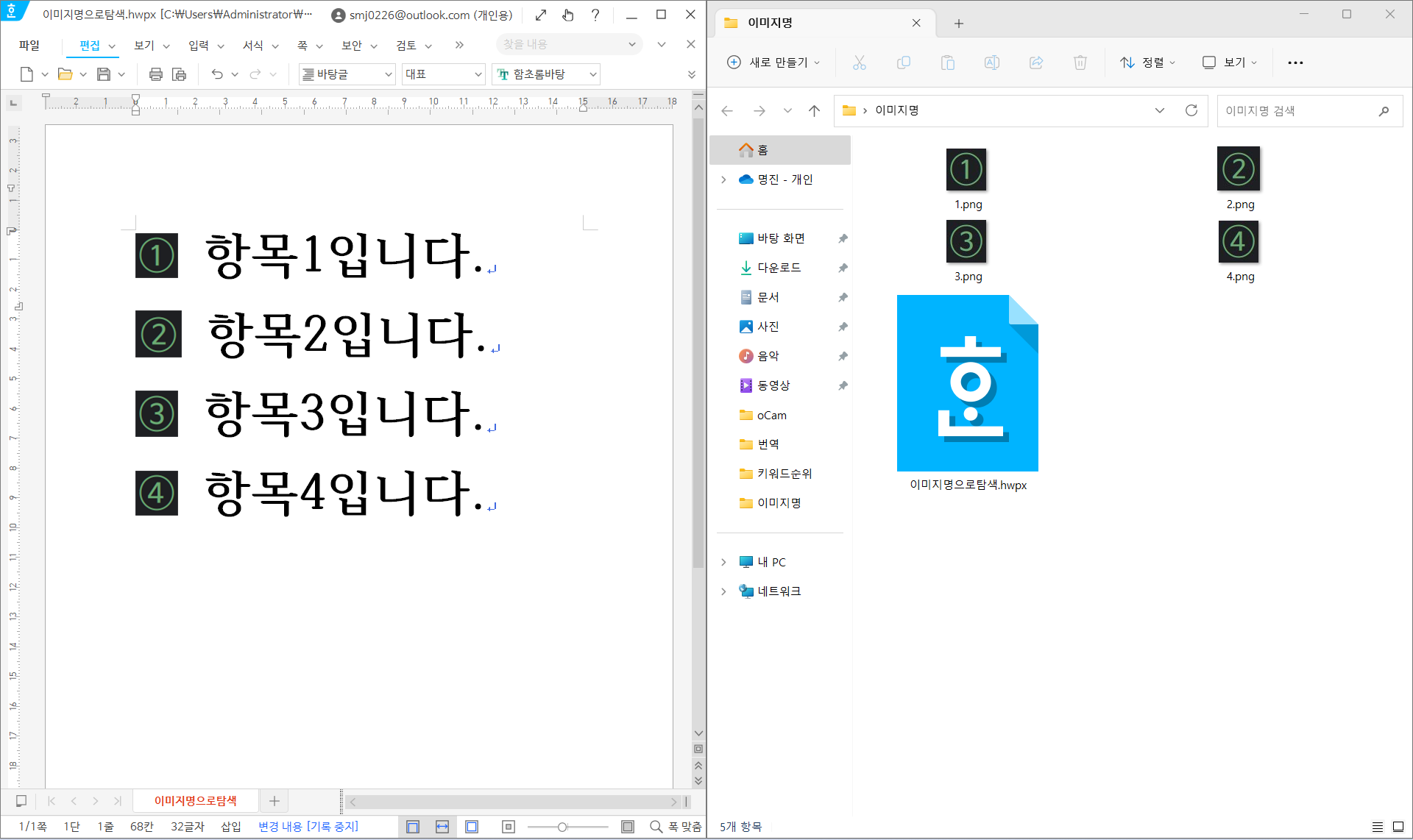Click the Rename icon in Explorer toolbar
This screenshot has height=840, width=1413.
click(x=992, y=63)
